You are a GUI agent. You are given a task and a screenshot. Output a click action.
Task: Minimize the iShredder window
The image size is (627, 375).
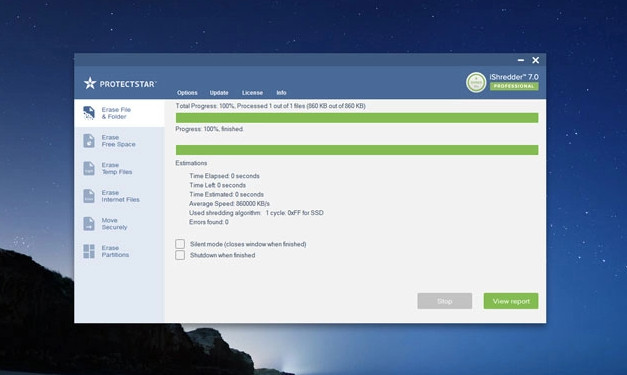[521, 60]
